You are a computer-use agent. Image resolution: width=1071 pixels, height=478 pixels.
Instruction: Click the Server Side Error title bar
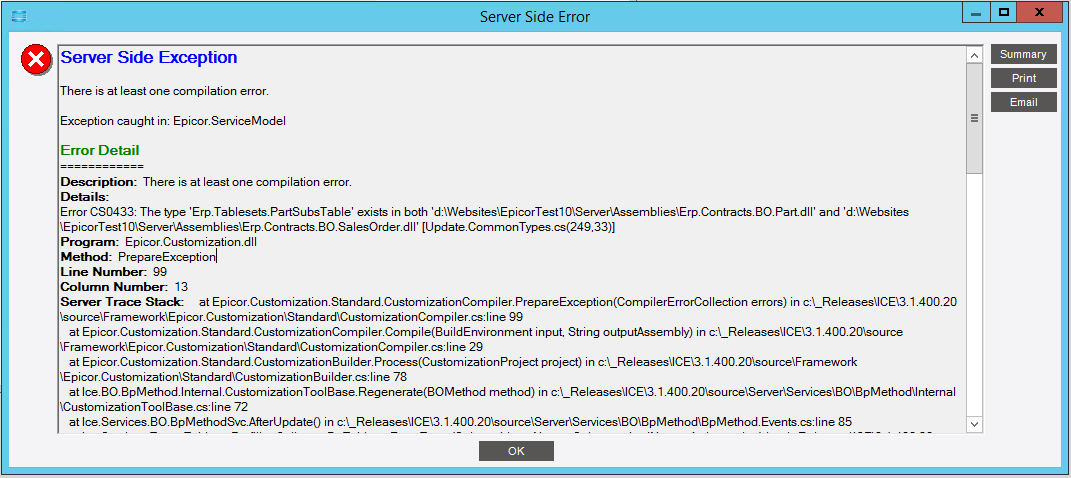coord(535,16)
